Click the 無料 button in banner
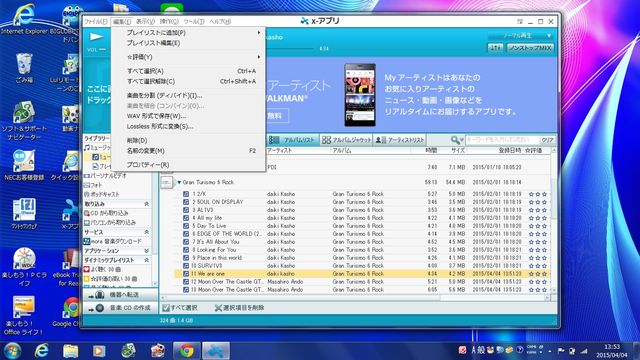 click(278, 116)
